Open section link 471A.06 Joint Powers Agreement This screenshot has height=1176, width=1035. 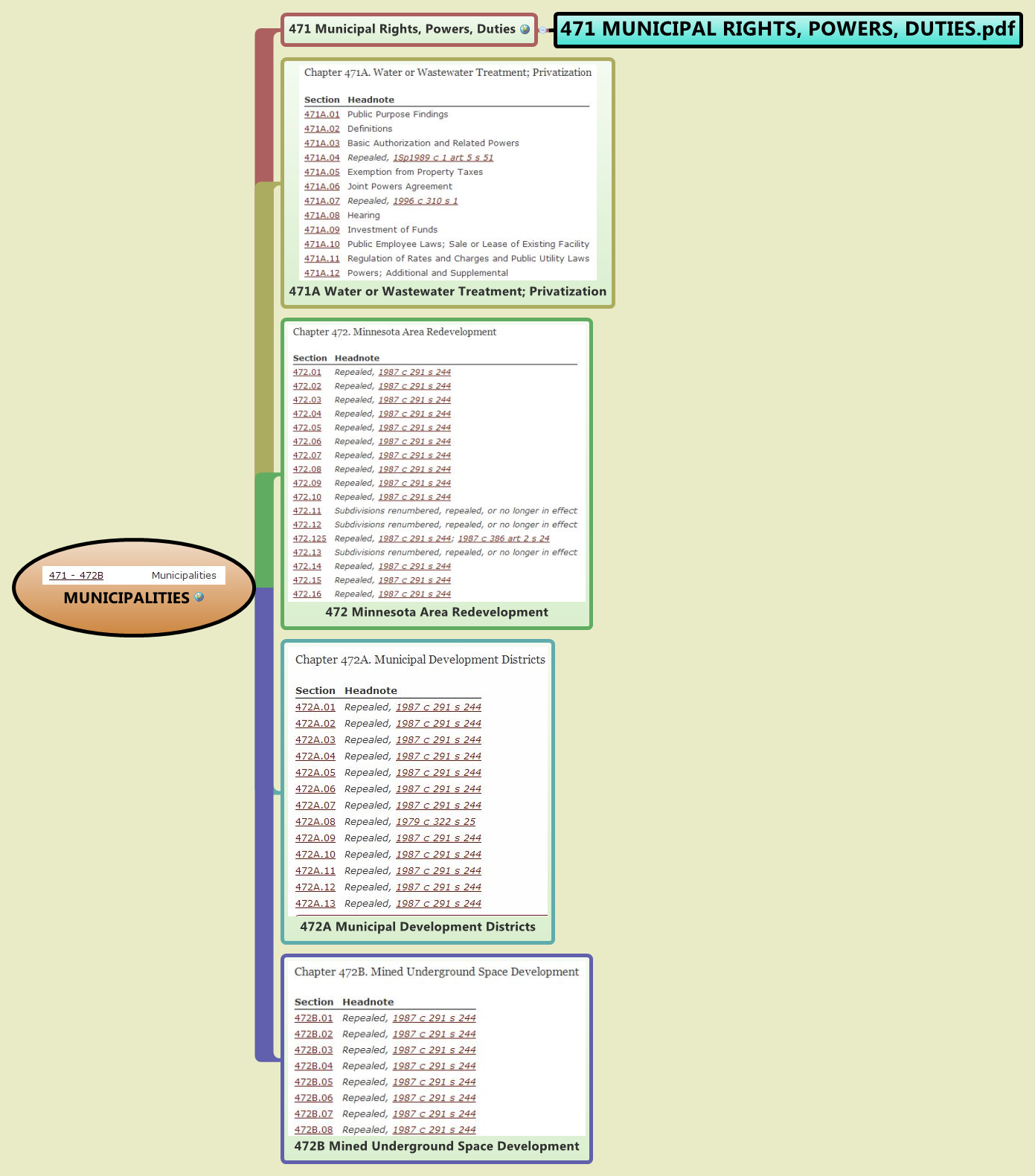point(321,187)
